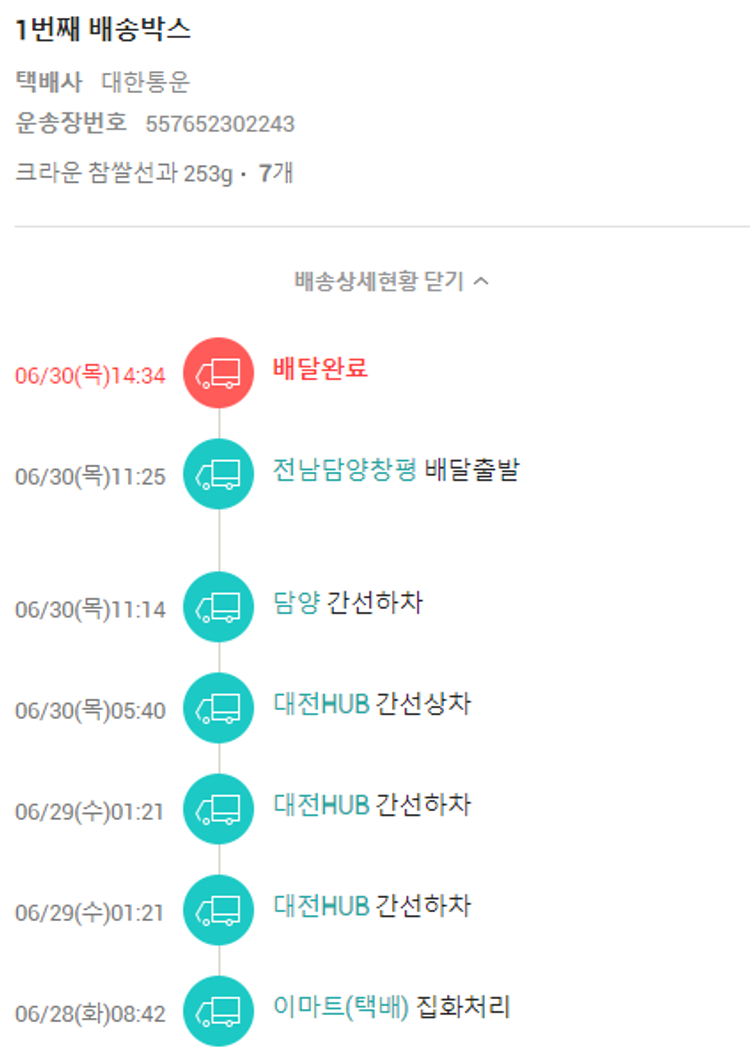
Task: Click the truck icon beside 이마트(택배) 집화처리
Action: click(x=219, y=1011)
